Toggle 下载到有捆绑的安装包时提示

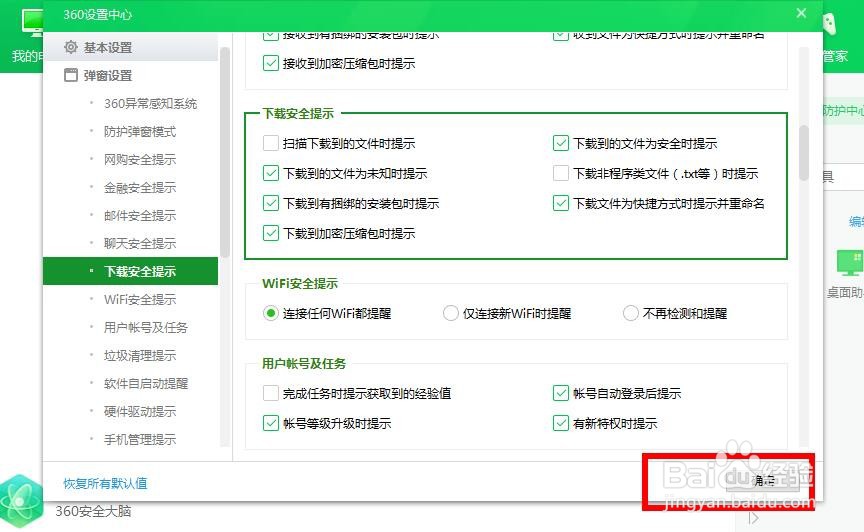click(x=271, y=203)
